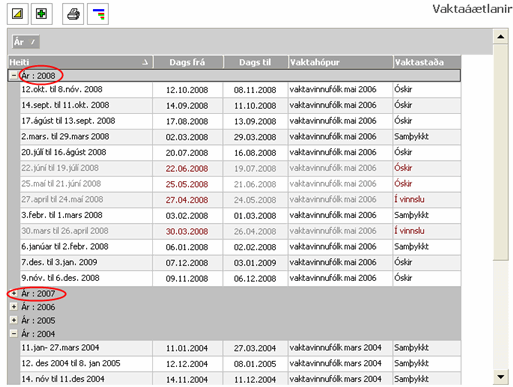Select row '2.mars. til 29.mars 2008'

(240, 137)
